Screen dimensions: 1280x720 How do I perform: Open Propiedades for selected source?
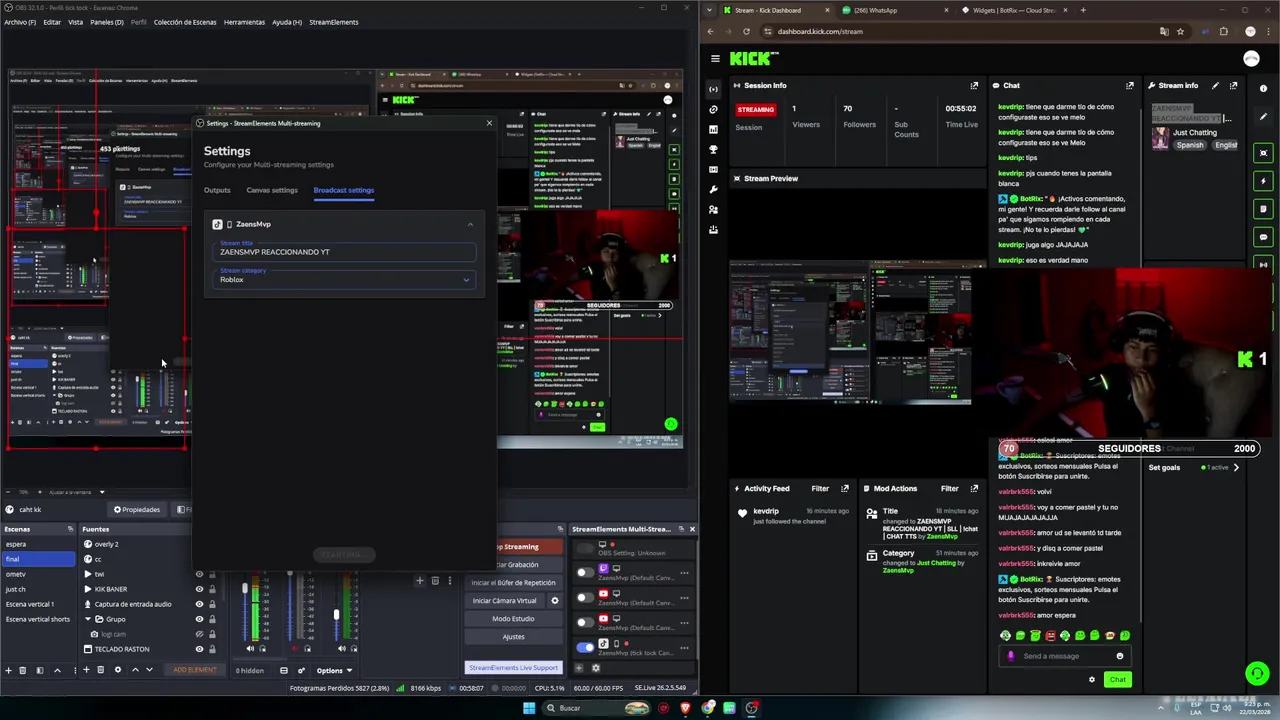tap(136, 509)
